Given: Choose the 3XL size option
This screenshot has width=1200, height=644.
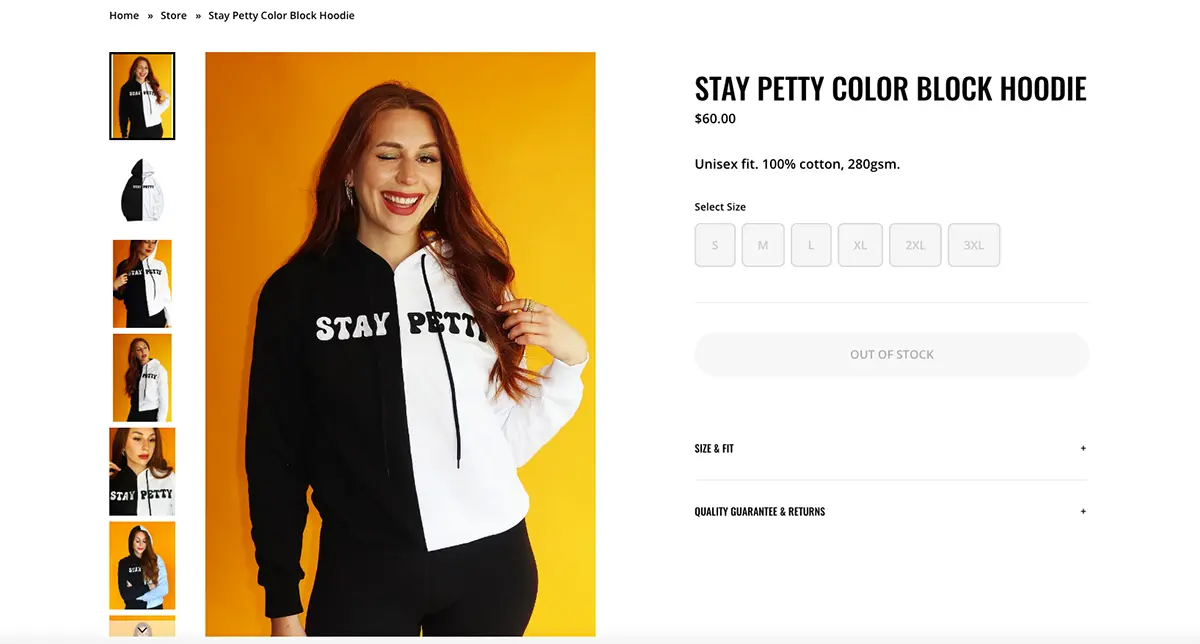Looking at the screenshot, I should point(974,245).
